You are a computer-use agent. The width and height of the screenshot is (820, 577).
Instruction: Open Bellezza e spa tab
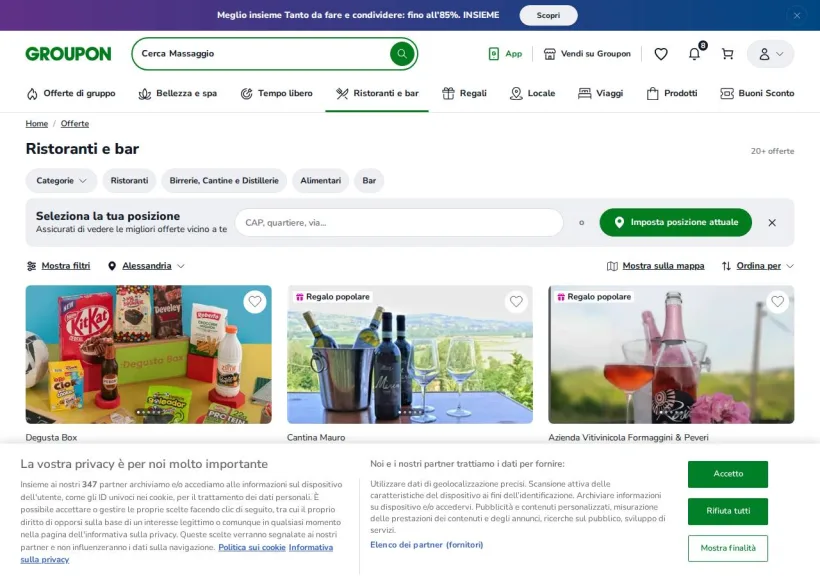pos(178,94)
